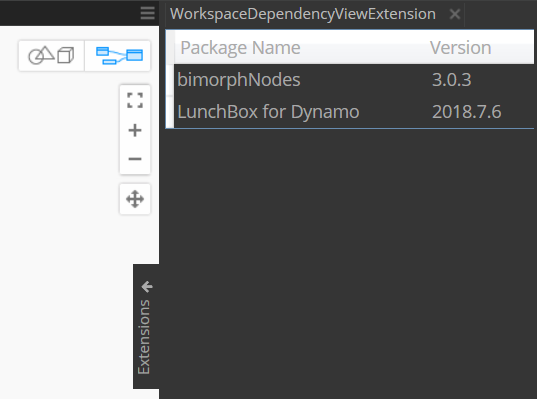Collapse the Extensions side panel arrow
The width and height of the screenshot is (537, 399).
147,287
